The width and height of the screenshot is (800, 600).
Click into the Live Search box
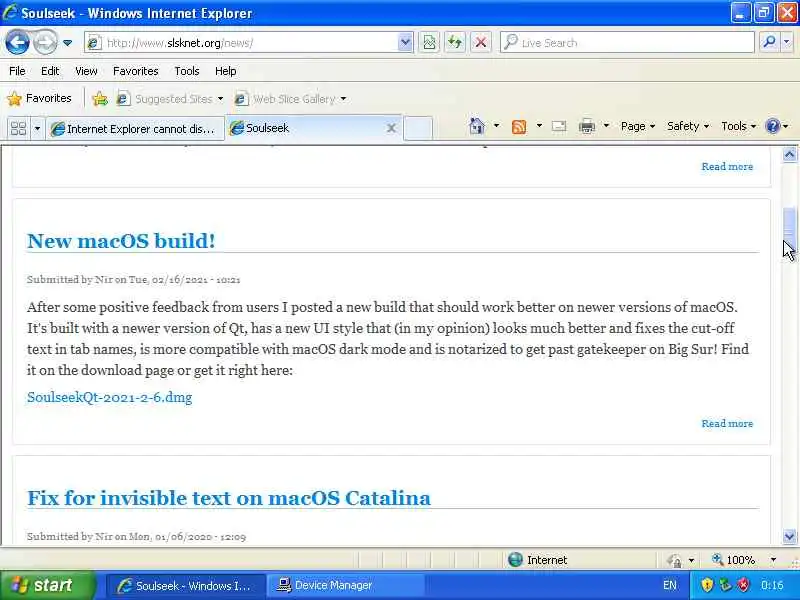[x=628, y=43]
